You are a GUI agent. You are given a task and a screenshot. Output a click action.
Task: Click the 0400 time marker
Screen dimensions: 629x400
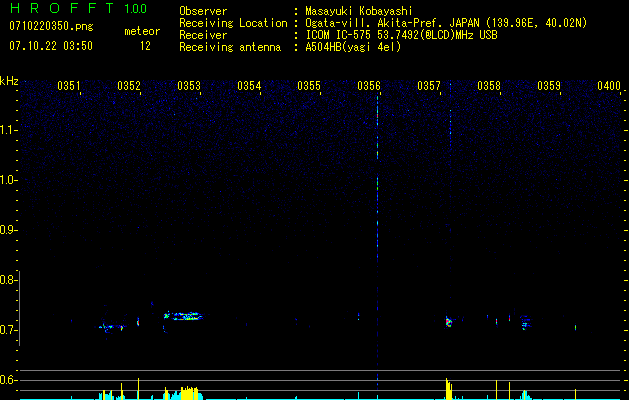pos(609,86)
